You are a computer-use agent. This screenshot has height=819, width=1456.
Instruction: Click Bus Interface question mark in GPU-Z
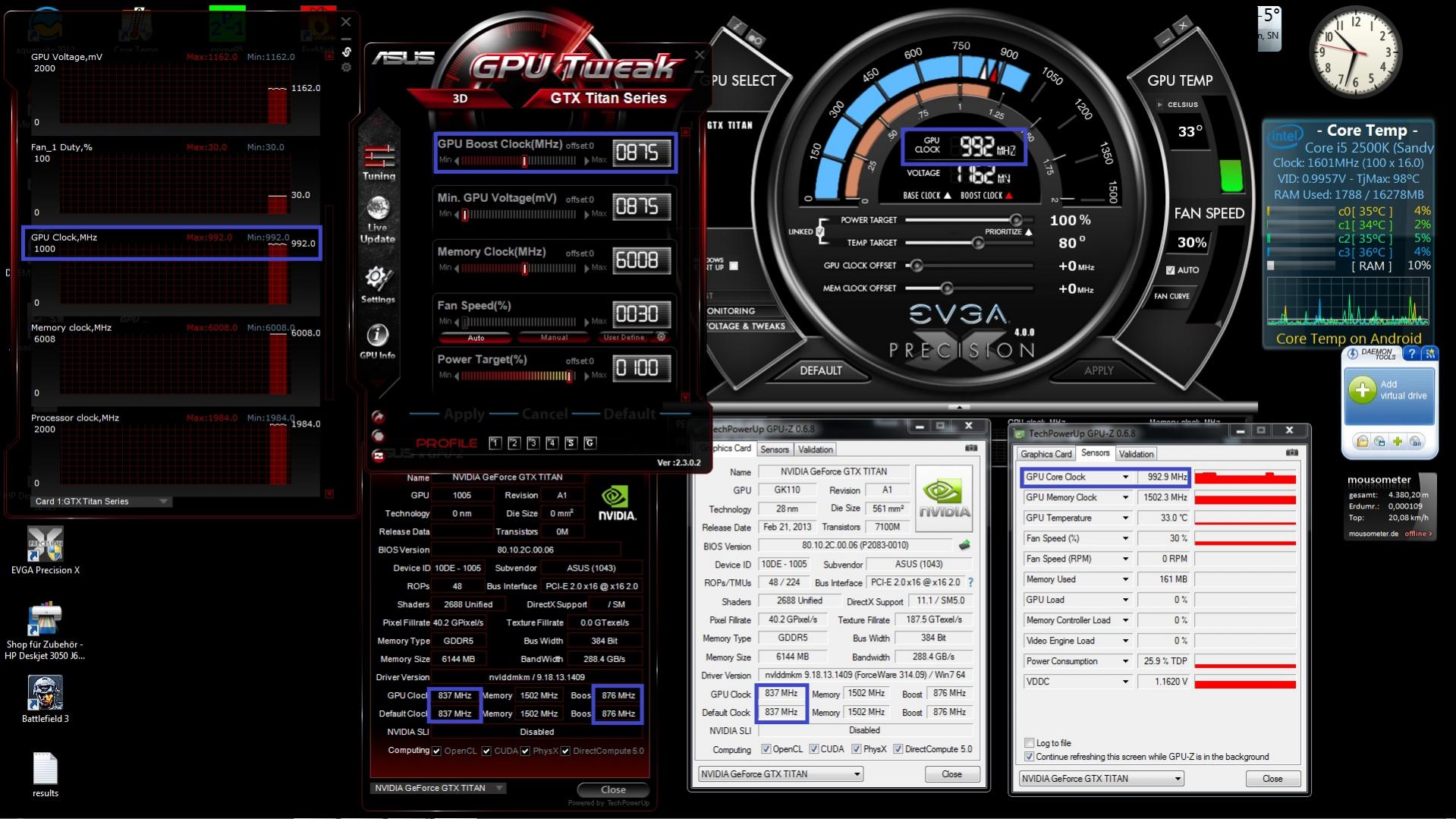pos(970,582)
